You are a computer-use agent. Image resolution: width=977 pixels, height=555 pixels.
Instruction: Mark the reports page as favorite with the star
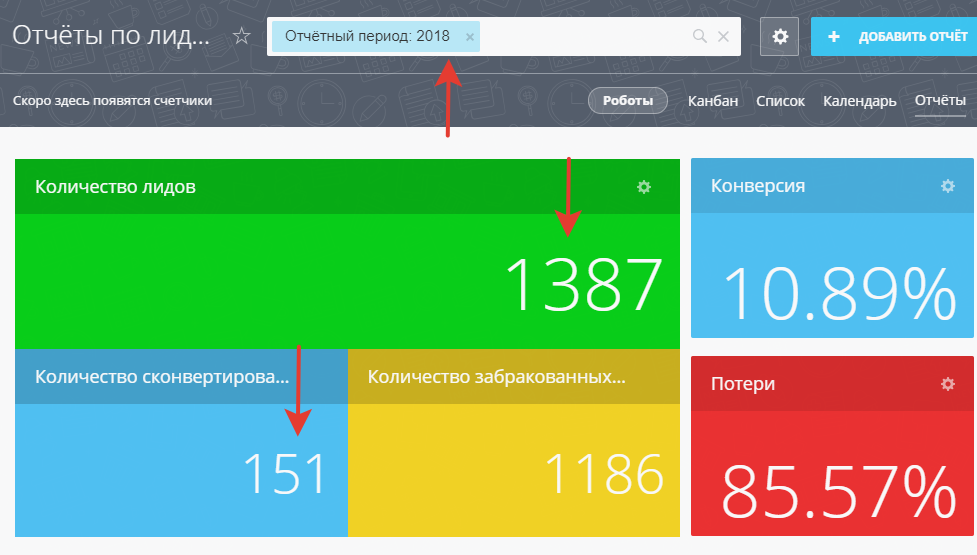[x=241, y=37]
